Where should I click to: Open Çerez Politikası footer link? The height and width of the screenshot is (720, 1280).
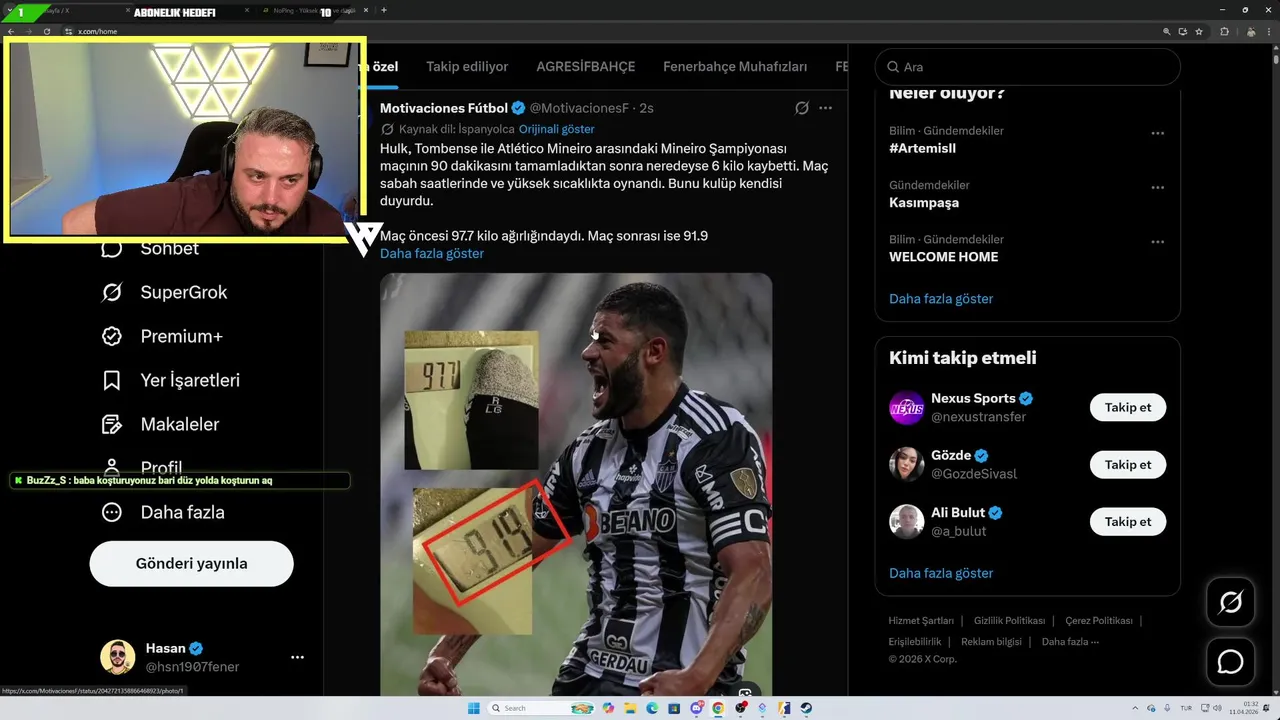tap(1099, 621)
